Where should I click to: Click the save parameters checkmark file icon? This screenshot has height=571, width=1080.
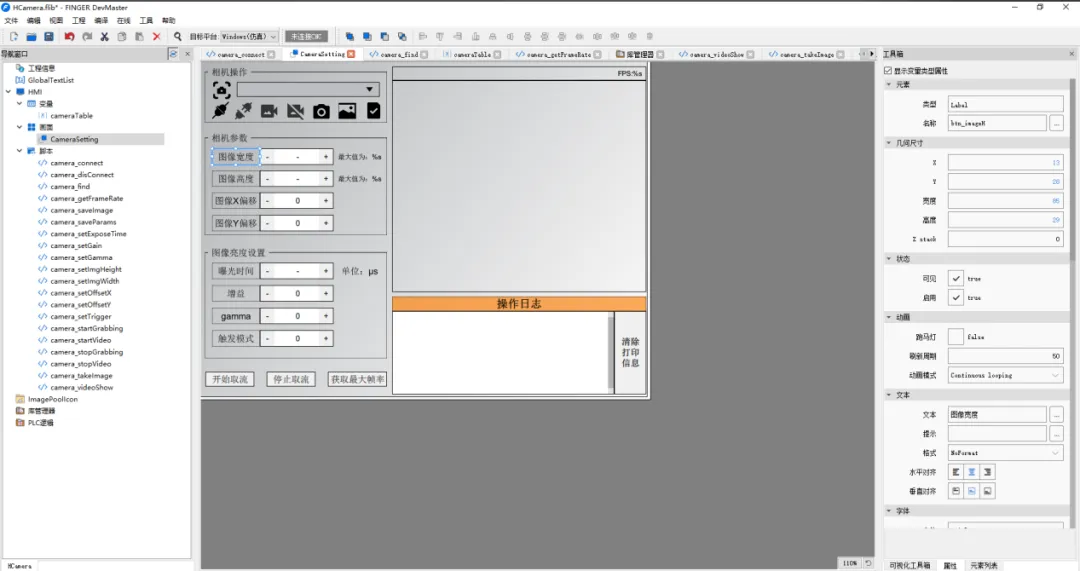point(373,111)
